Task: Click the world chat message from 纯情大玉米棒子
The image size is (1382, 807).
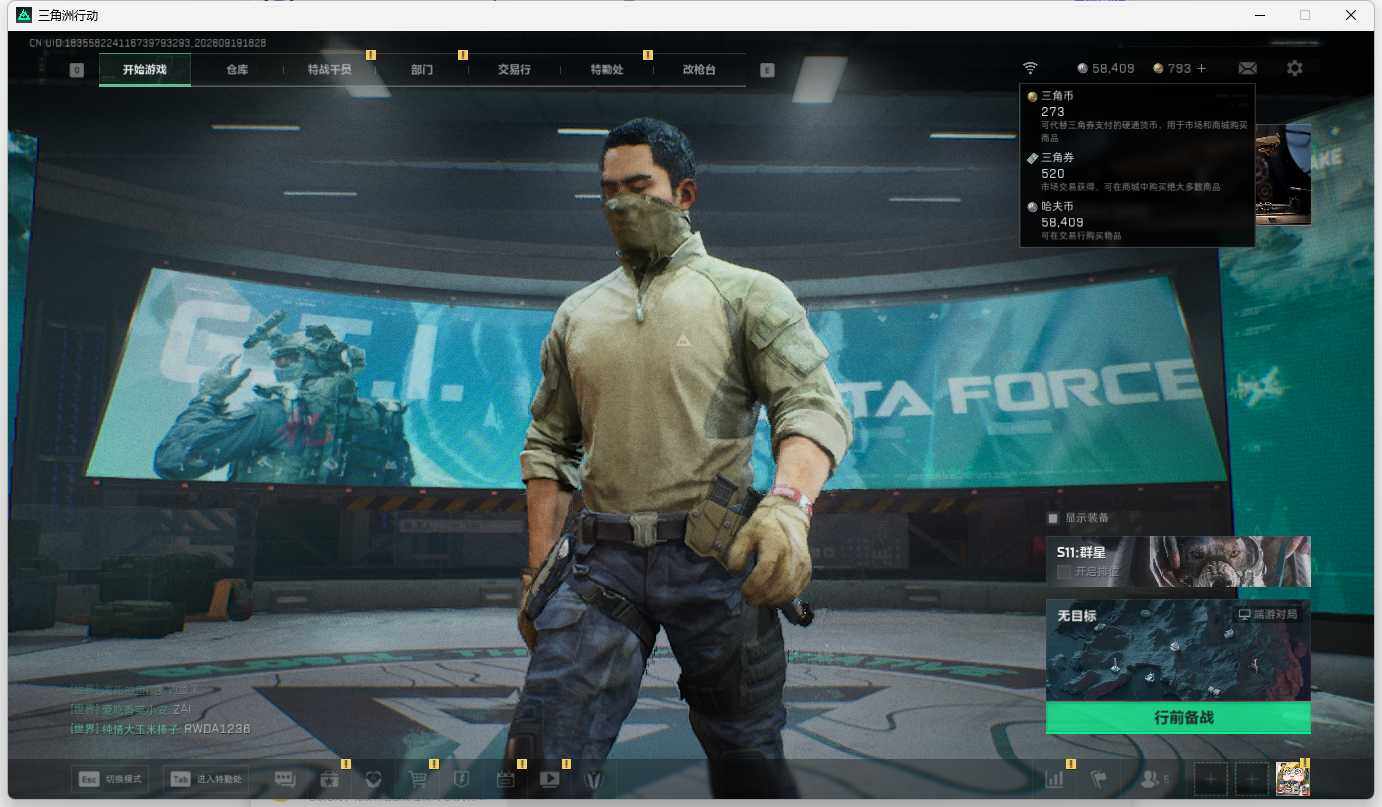Action: tap(160, 729)
